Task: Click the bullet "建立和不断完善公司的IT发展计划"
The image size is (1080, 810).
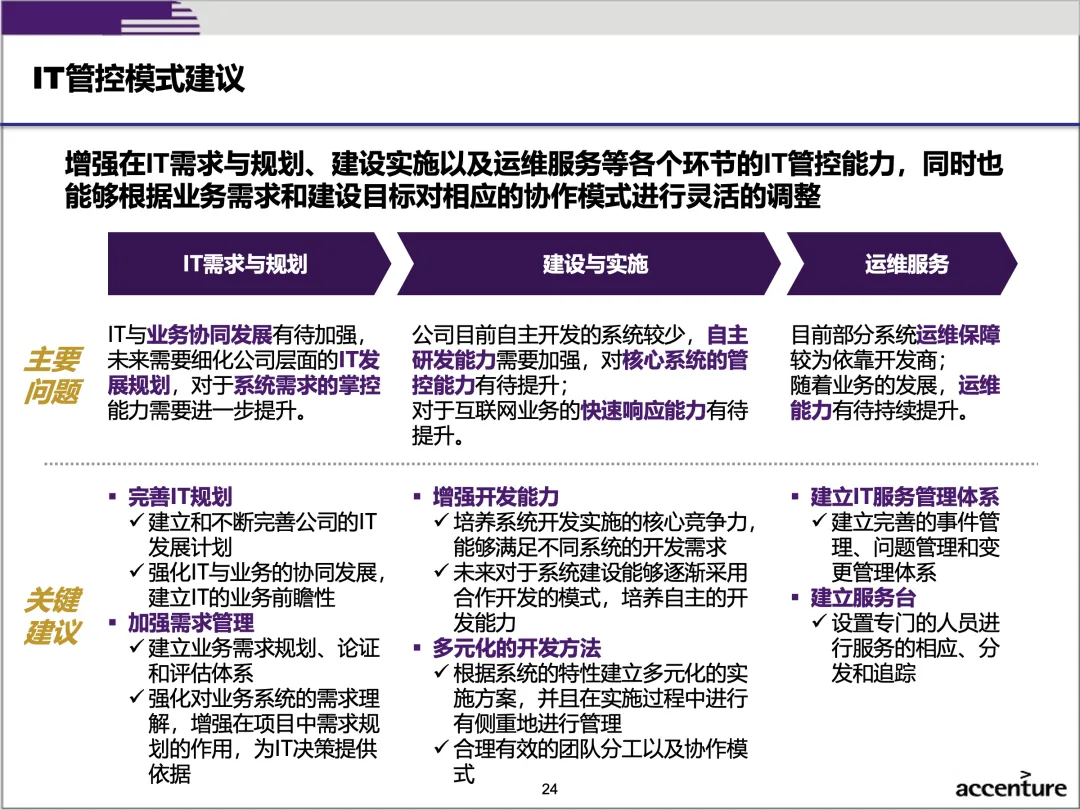Action: [x=253, y=534]
